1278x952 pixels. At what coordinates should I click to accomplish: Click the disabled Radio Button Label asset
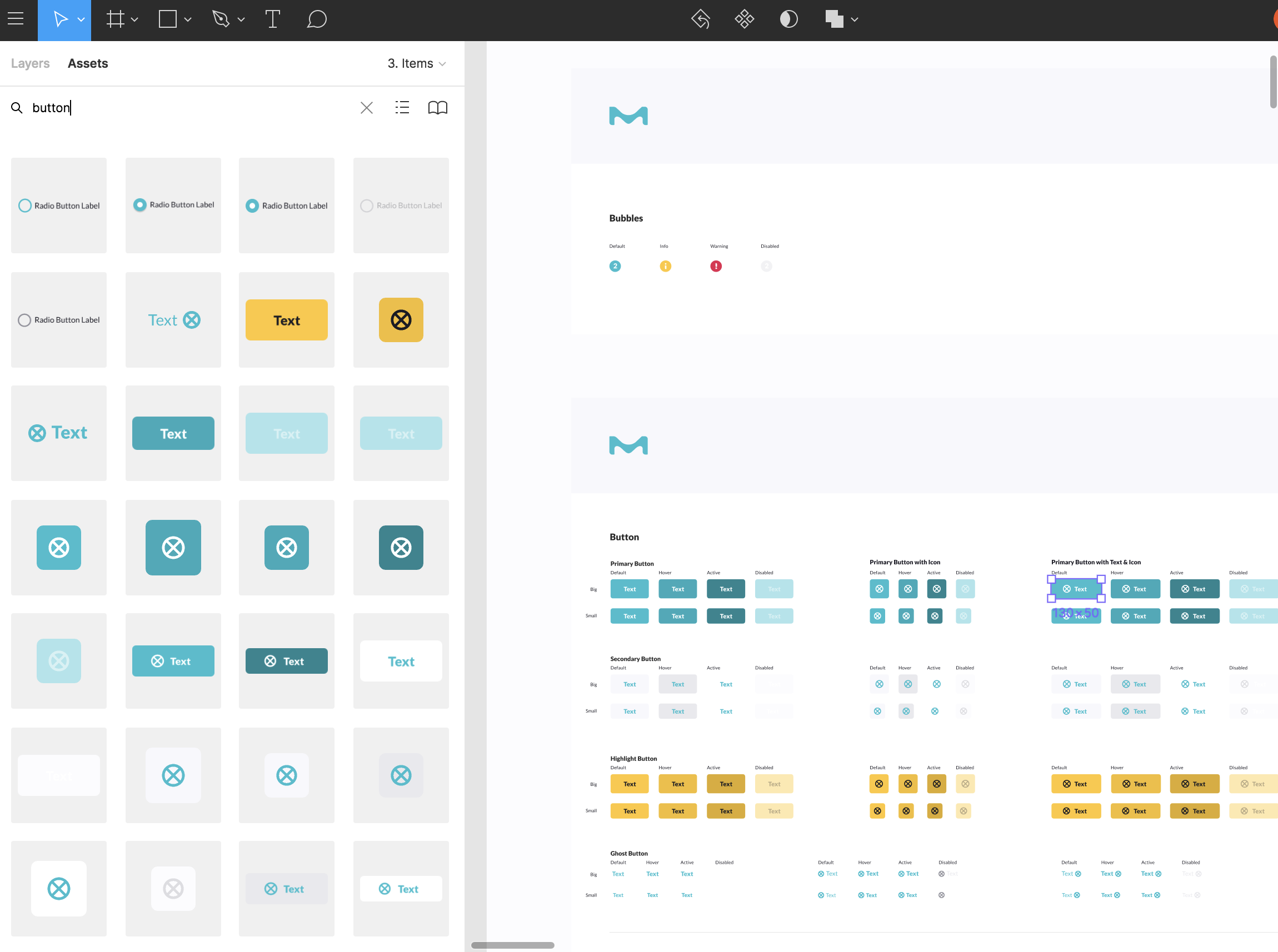(401, 206)
